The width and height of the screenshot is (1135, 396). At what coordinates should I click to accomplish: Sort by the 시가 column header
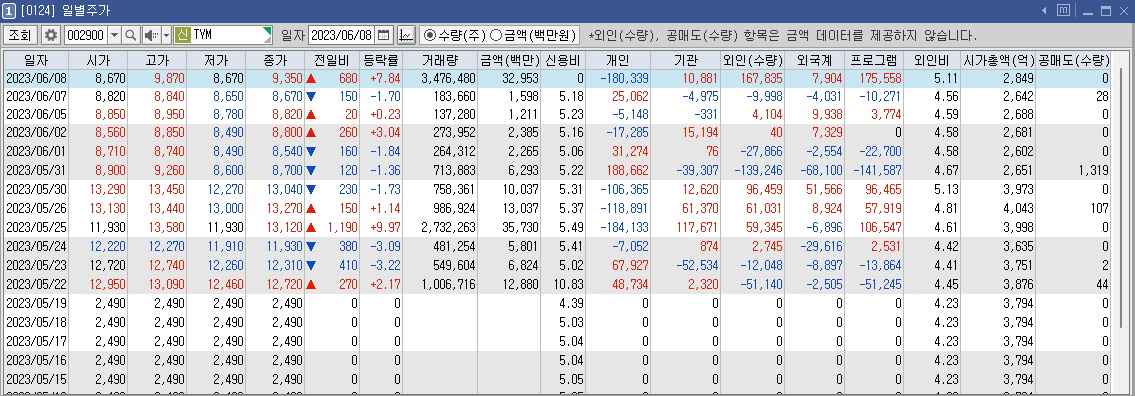pos(97,60)
